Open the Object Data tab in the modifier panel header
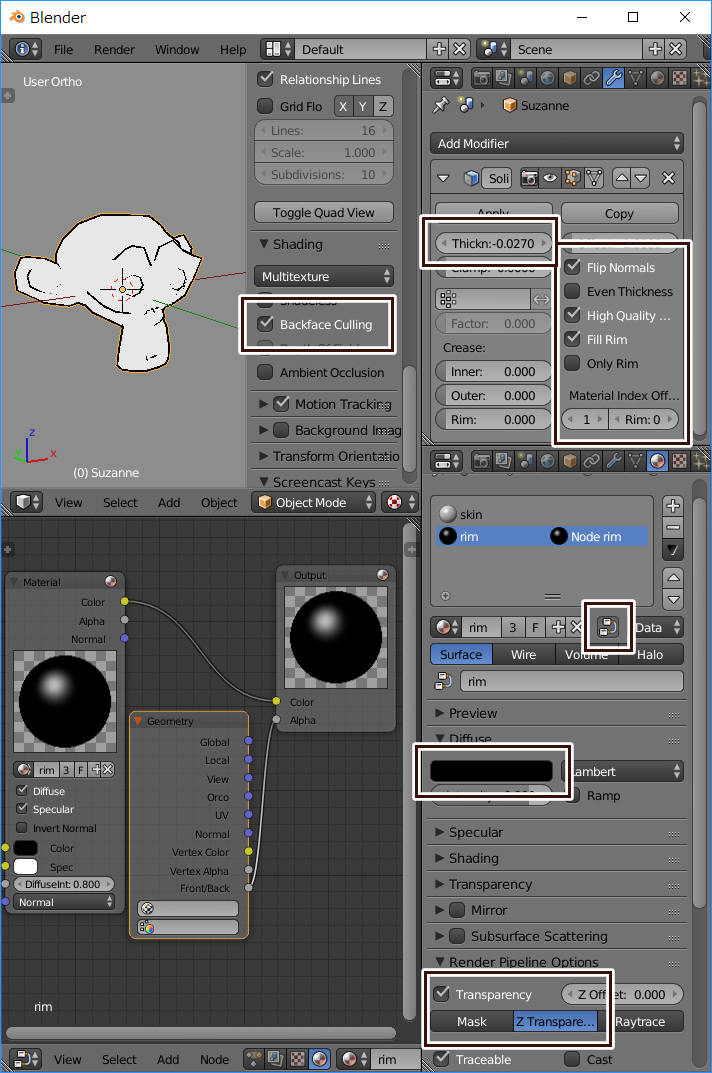 coord(635,78)
